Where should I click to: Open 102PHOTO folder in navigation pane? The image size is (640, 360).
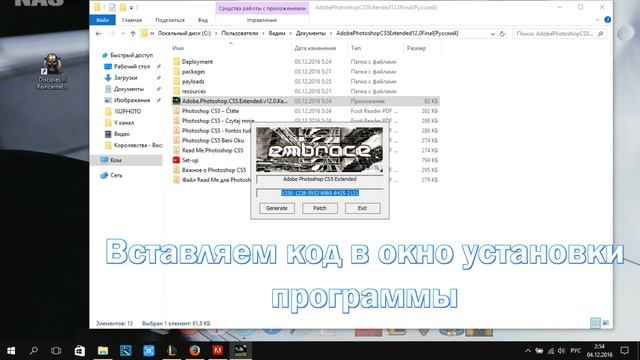tap(127, 111)
